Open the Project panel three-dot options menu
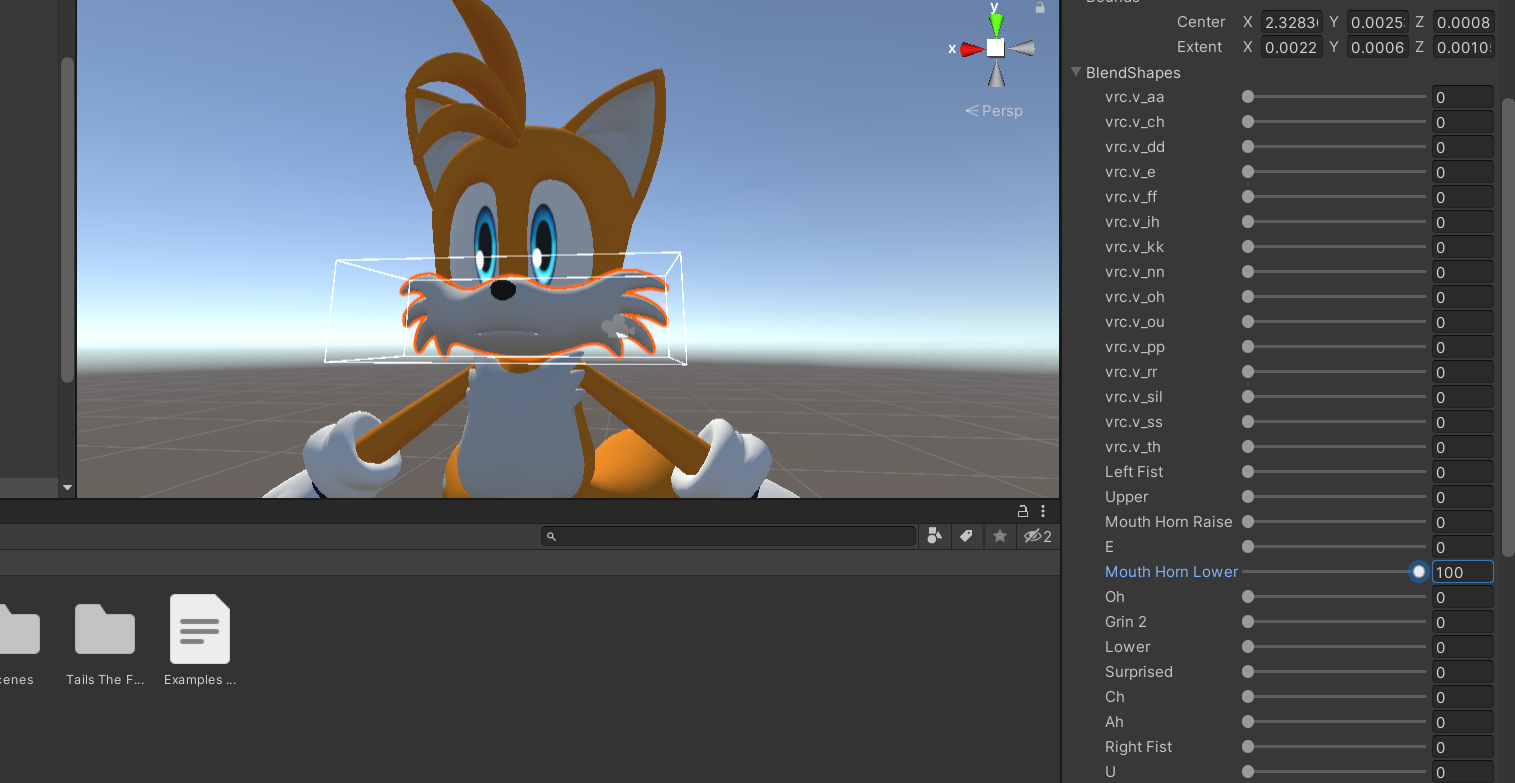The height and width of the screenshot is (783, 1515). coord(1043,511)
